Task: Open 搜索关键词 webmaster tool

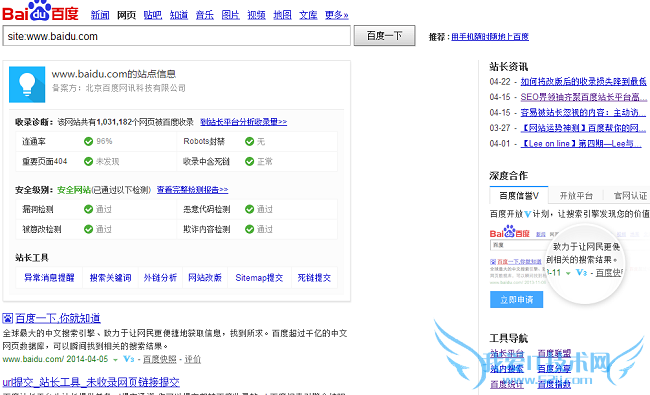Action: pos(110,278)
